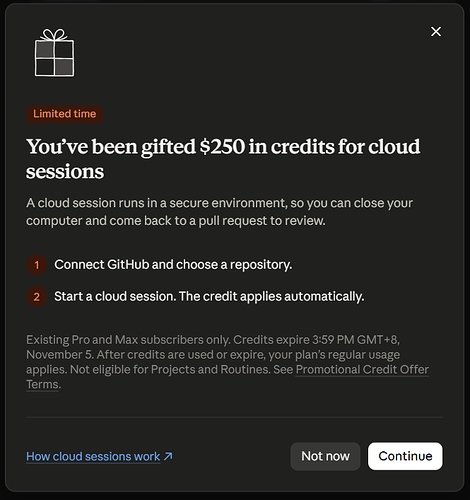The height and width of the screenshot is (500, 470).
Task: Select the step 1 number circle
Action: pos(37,265)
